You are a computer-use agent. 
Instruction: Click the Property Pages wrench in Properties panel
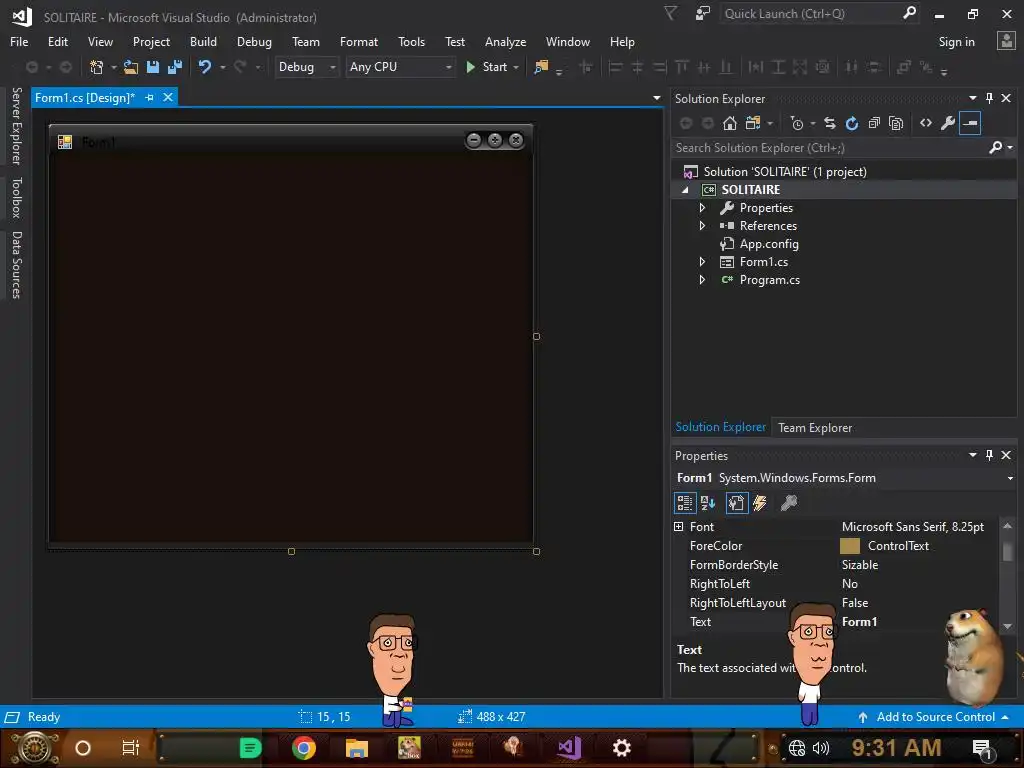789,503
